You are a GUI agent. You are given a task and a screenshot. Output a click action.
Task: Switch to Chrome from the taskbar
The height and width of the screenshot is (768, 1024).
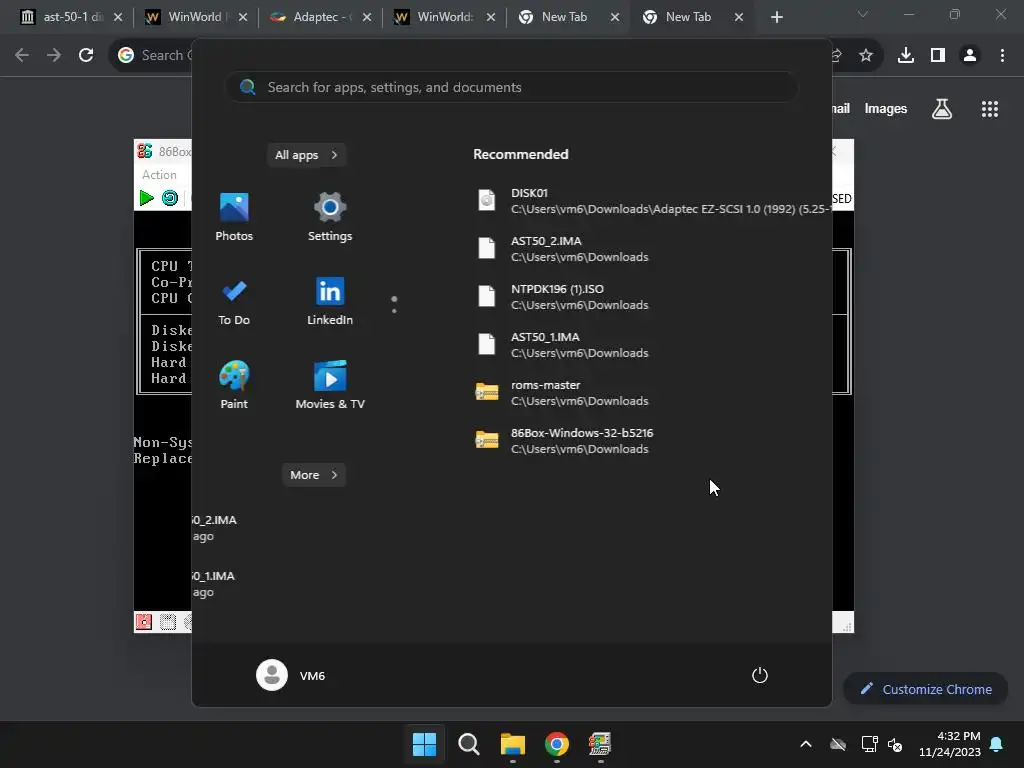[x=556, y=744]
